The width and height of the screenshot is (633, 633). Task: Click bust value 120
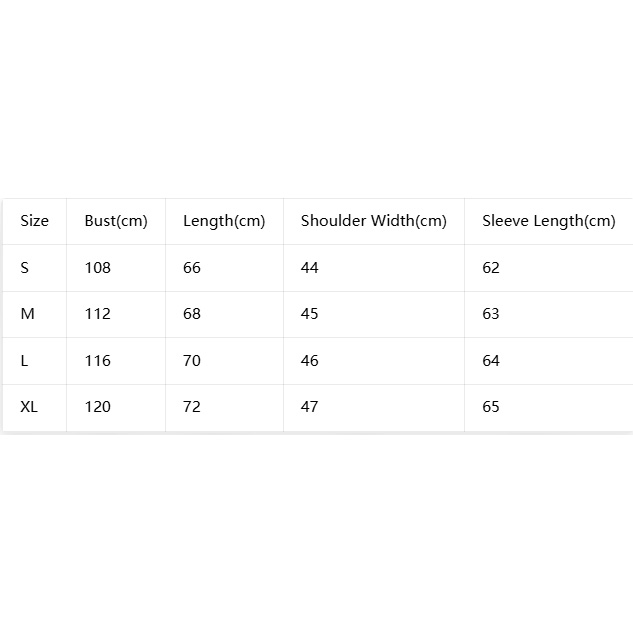coord(97,407)
